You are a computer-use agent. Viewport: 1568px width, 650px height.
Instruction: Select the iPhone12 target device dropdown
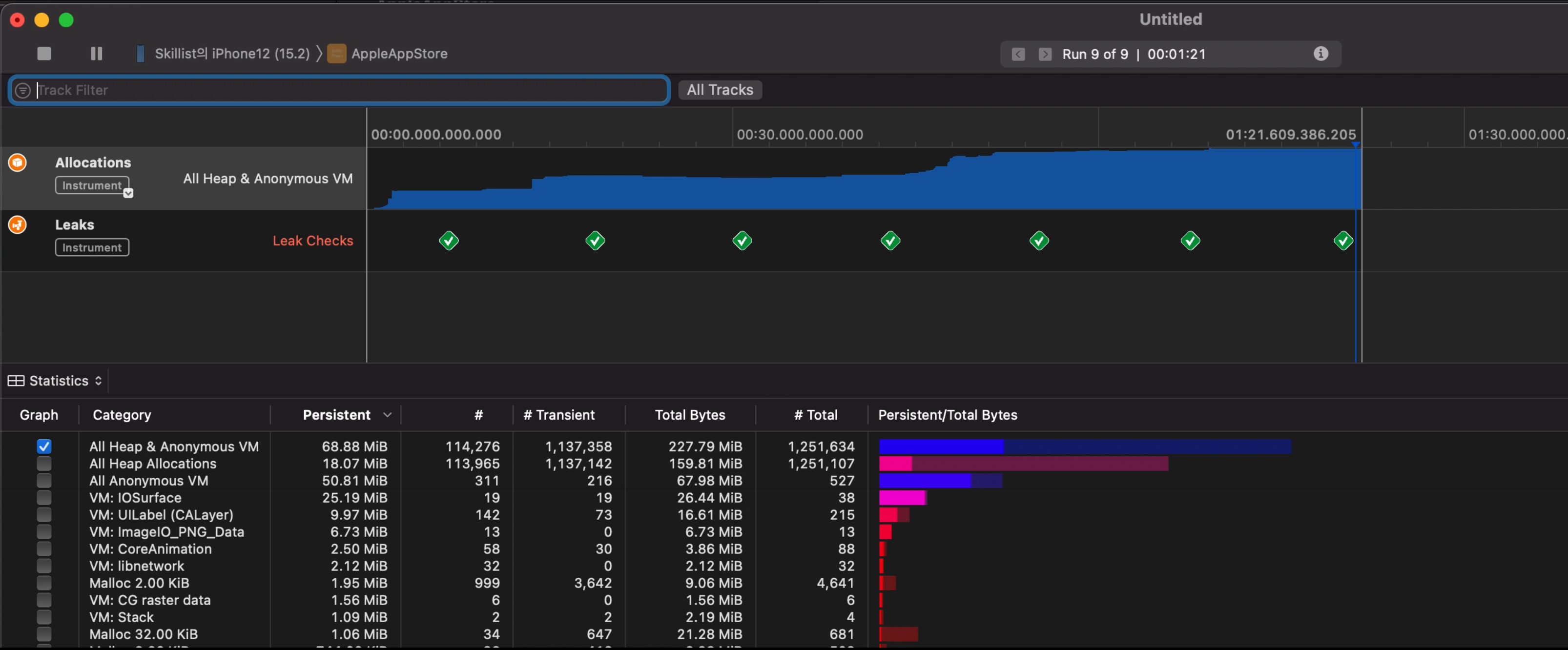(x=231, y=54)
